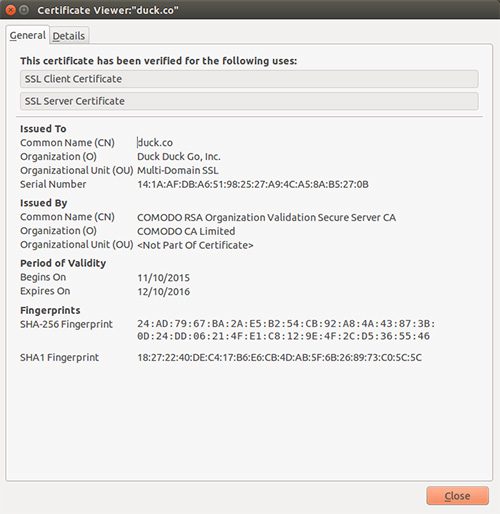Click the SHA-256 fingerprint value
Screen dimensions: 500x514
coord(286,330)
